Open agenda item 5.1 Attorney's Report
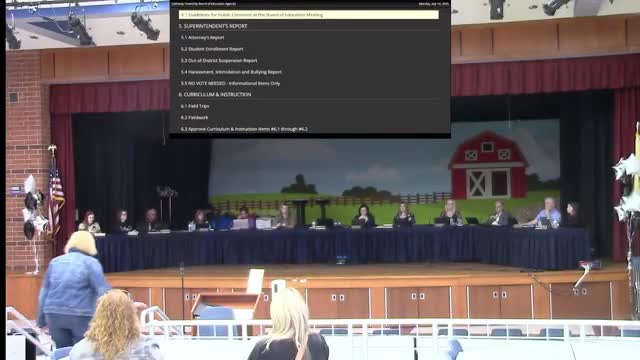 pyautogui.click(x=202, y=38)
